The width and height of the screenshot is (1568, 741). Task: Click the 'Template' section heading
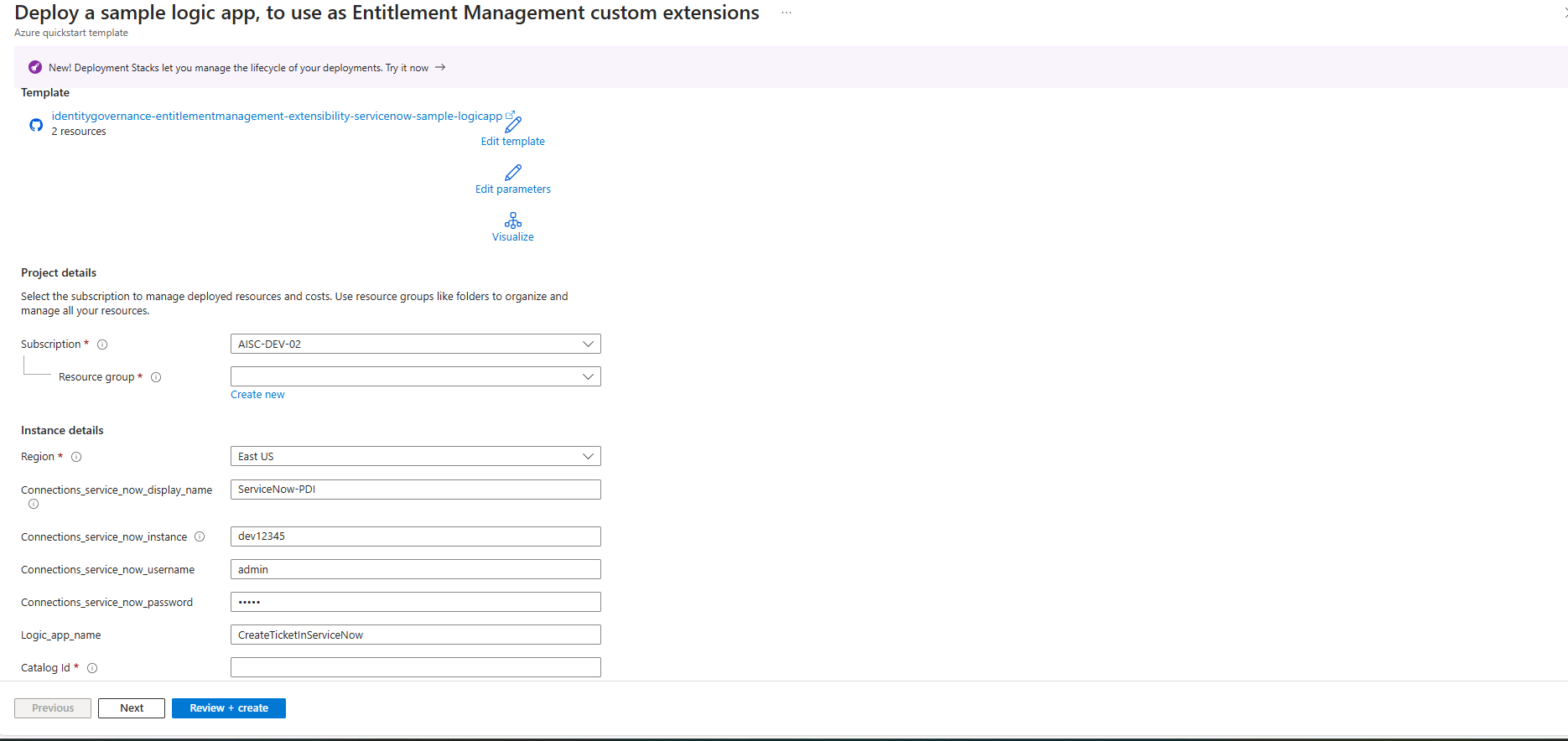click(x=45, y=92)
